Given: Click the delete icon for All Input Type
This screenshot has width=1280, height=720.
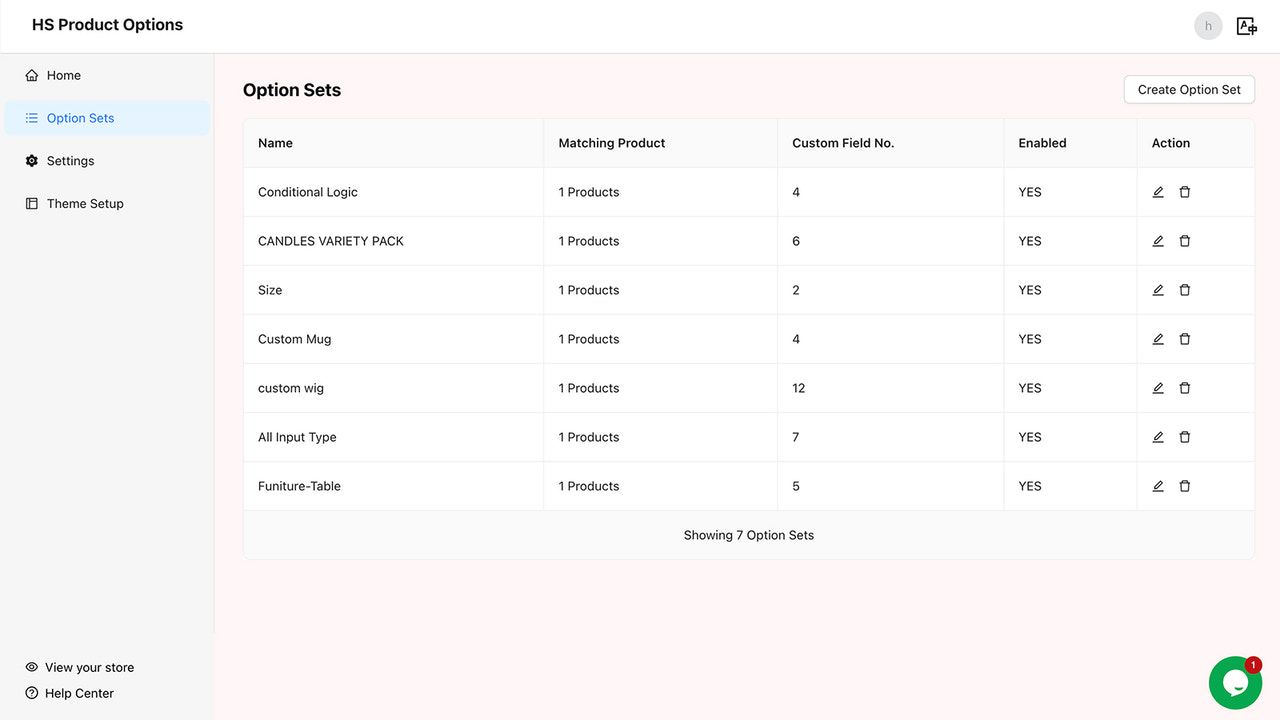Looking at the screenshot, I should [x=1185, y=437].
